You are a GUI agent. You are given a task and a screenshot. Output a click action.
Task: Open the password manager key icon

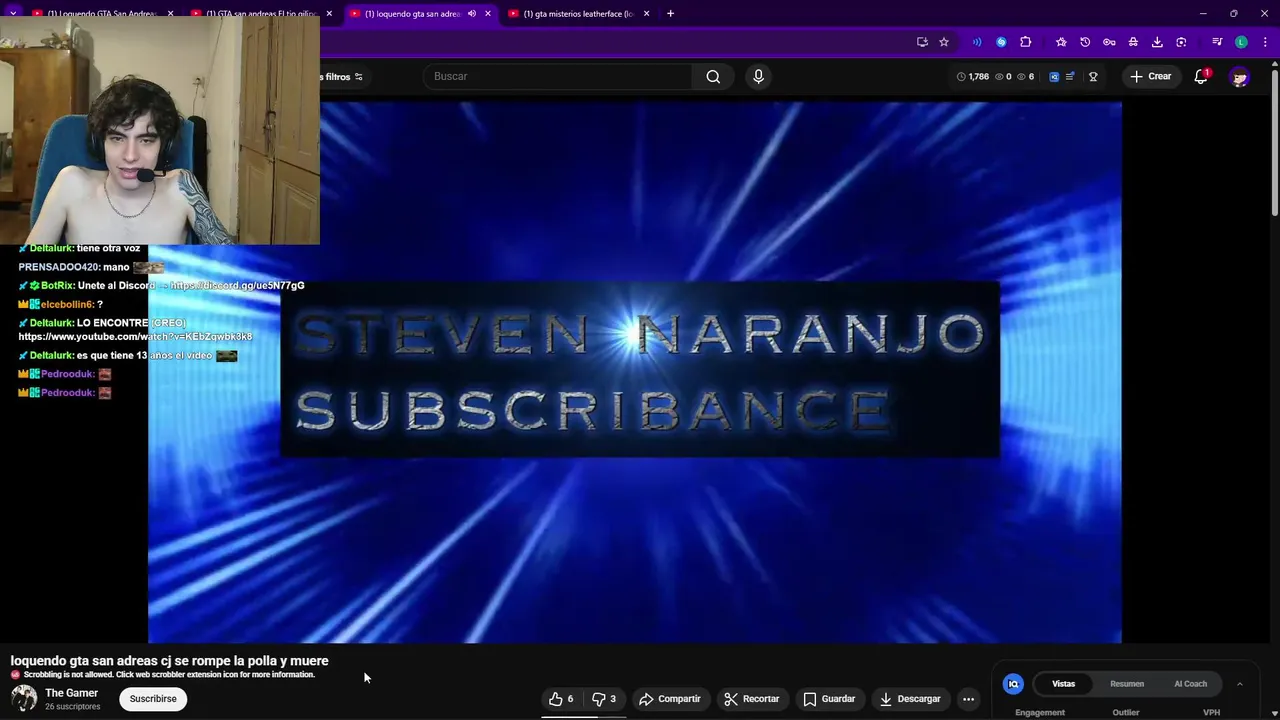click(1109, 42)
